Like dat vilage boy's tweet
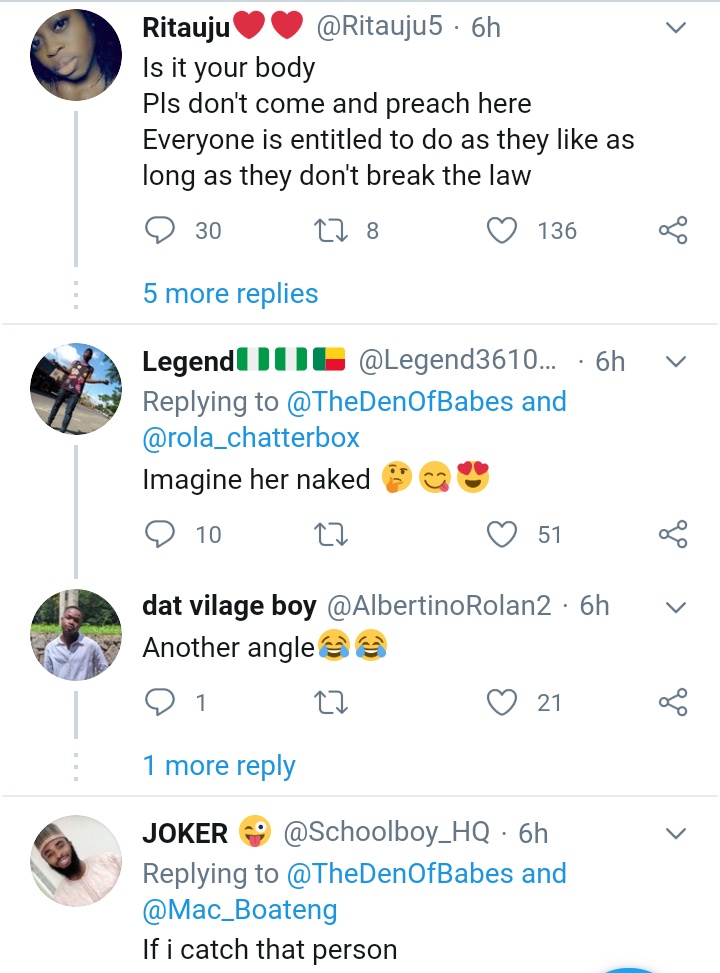The image size is (720, 973). click(501, 703)
